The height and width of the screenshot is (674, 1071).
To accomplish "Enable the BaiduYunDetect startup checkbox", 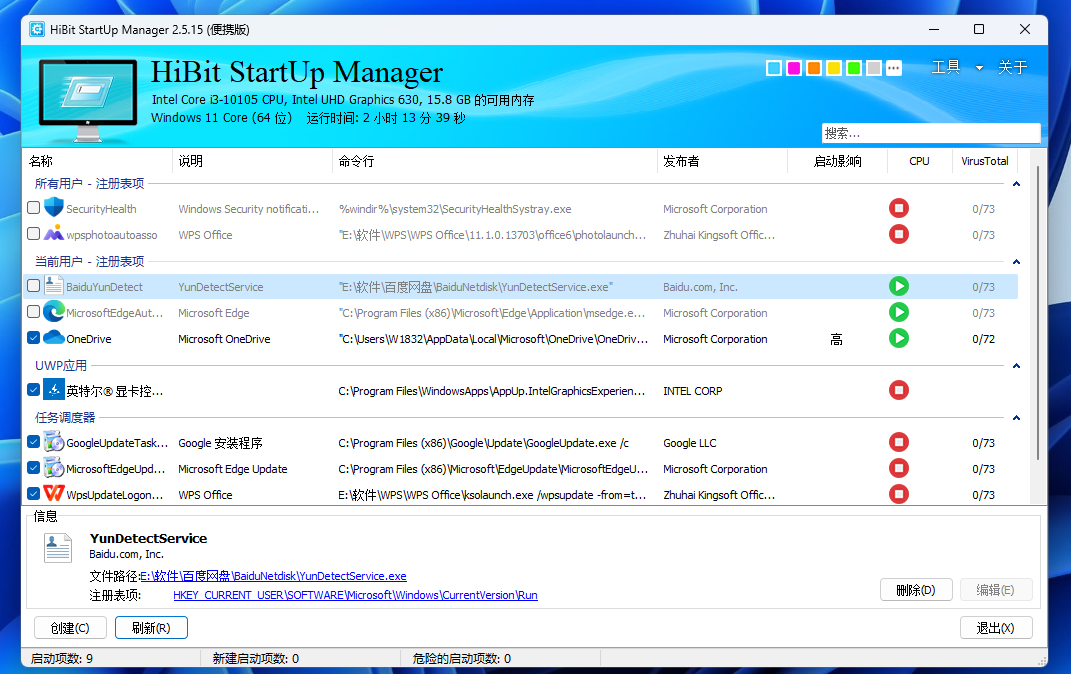I will (33, 285).
